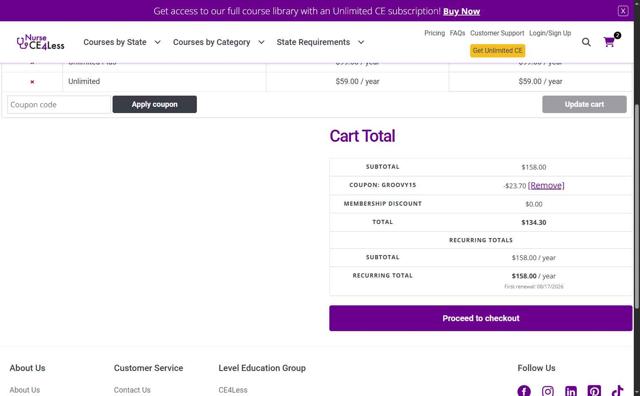Focus the Coupon code field
This screenshot has width=640, height=396.
(59, 105)
